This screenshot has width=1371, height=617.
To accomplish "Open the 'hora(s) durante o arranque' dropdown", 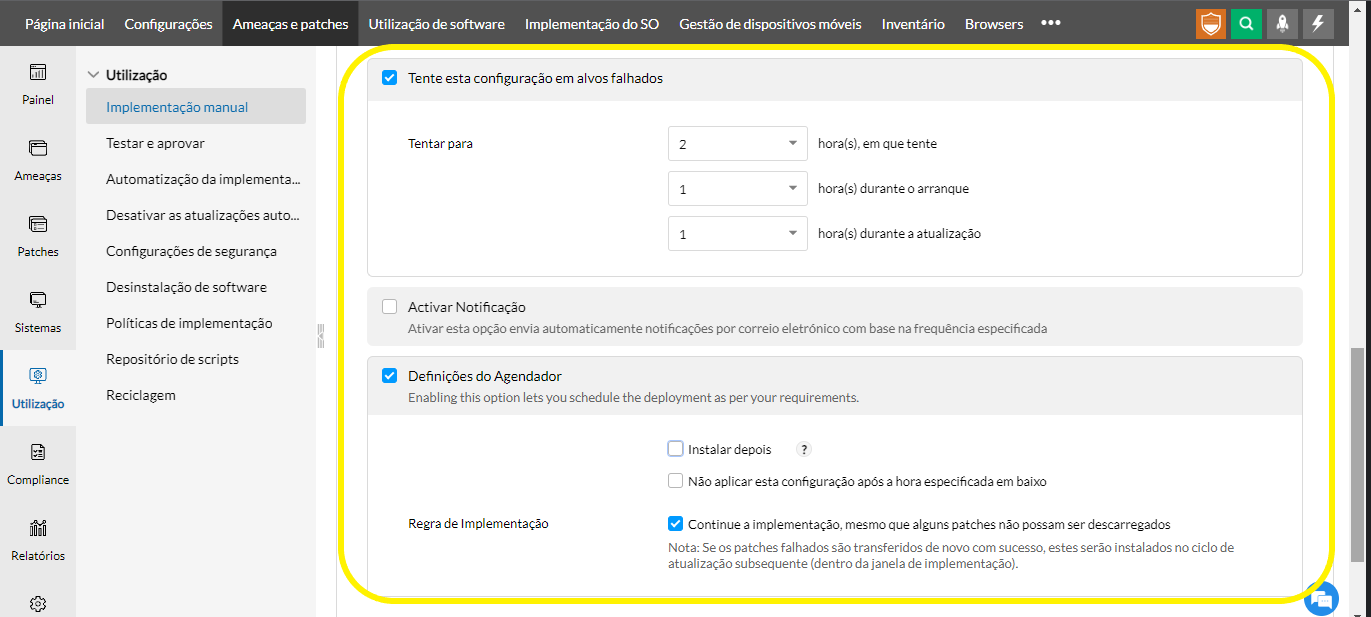I will [737, 189].
